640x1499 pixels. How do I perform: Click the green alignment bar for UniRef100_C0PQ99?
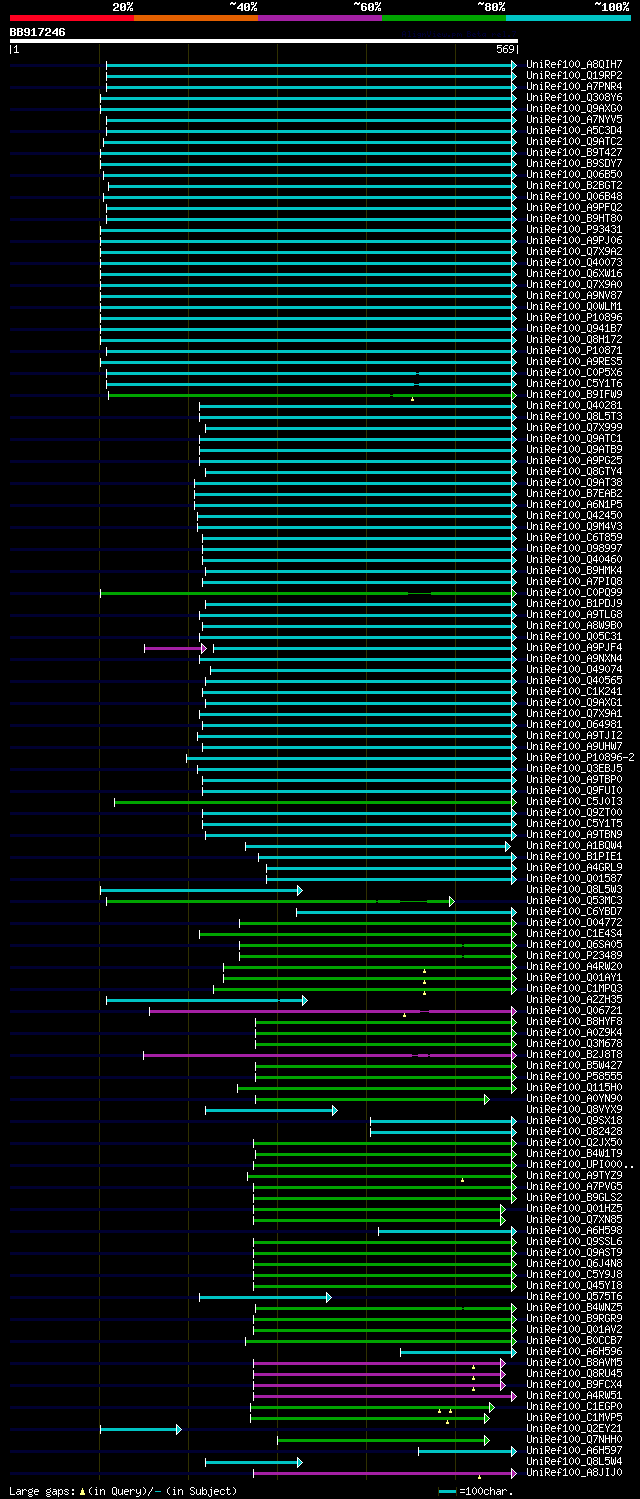(x=308, y=593)
